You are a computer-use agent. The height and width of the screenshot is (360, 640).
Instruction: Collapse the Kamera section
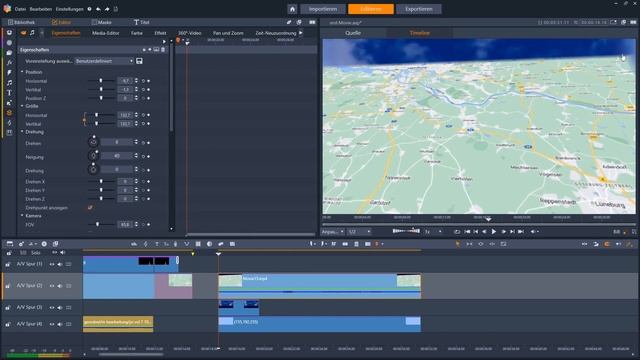tap(22, 216)
